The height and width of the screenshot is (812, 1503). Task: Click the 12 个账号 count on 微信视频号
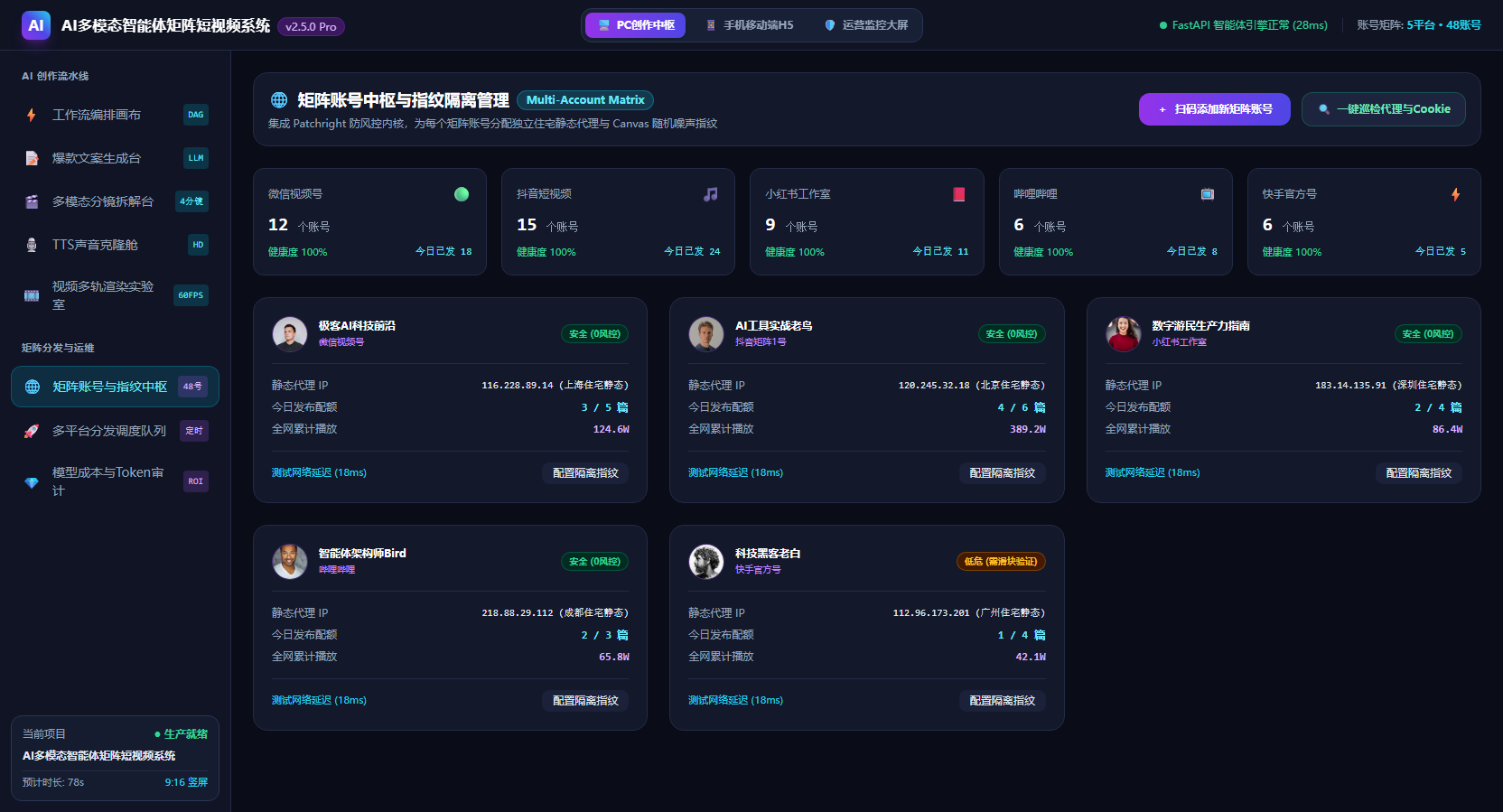click(299, 225)
